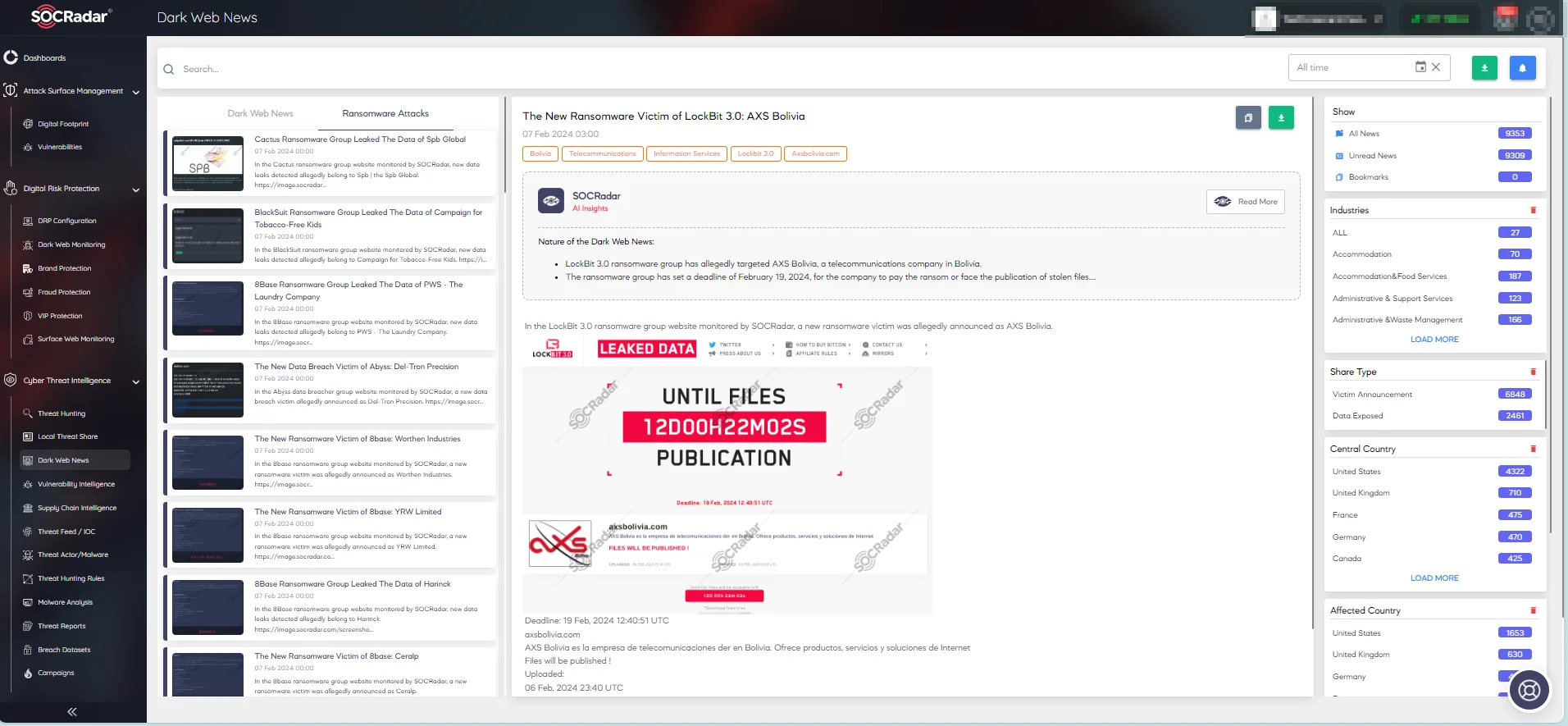Expand Digital Risk Protection menu
Viewport: 1568px width, 726px height.
(72, 189)
